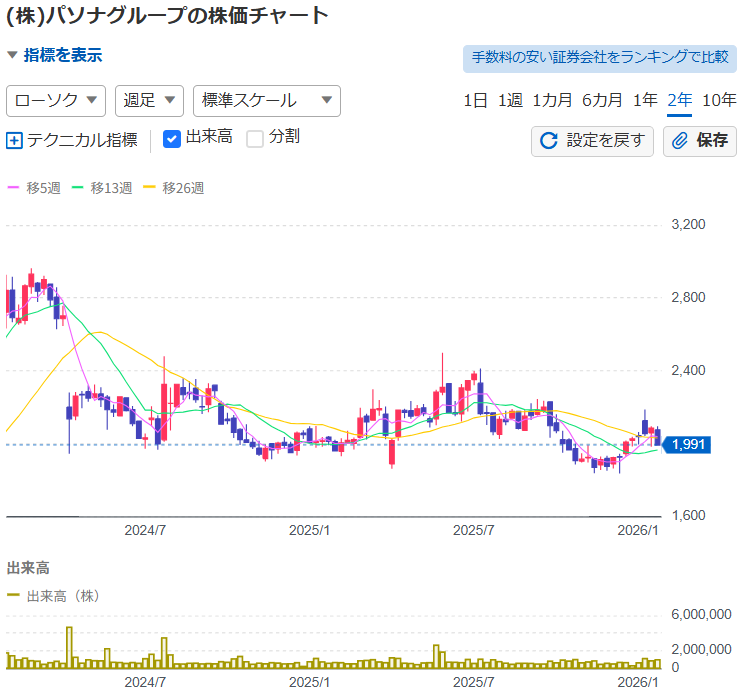Switch to the 1日 range tab
This screenshot has width=748, height=699.
pyautogui.click(x=475, y=100)
